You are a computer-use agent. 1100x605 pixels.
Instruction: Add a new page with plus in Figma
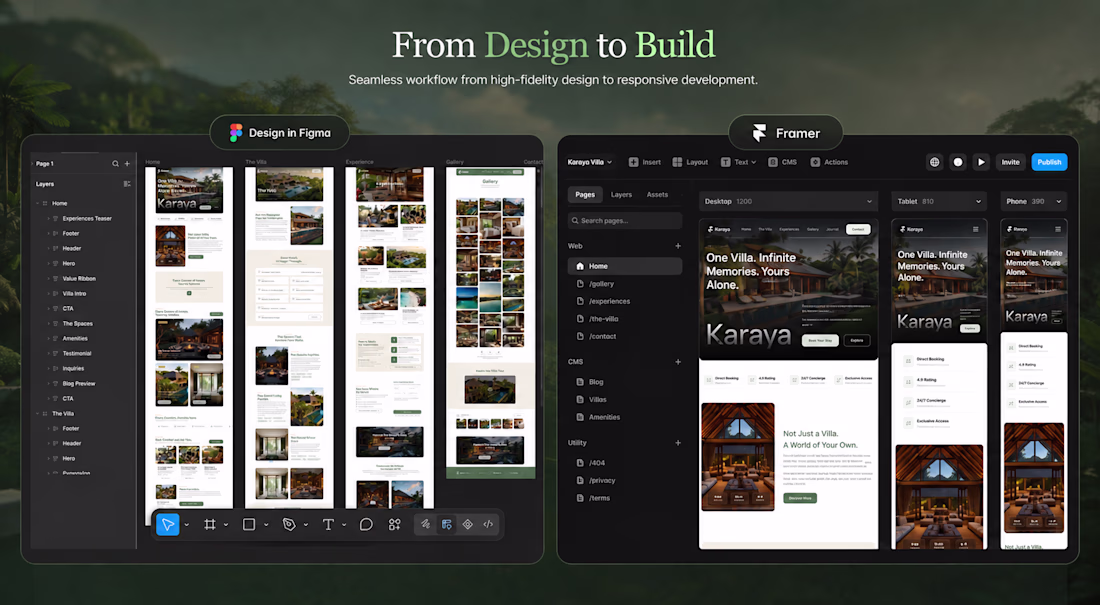coord(127,164)
